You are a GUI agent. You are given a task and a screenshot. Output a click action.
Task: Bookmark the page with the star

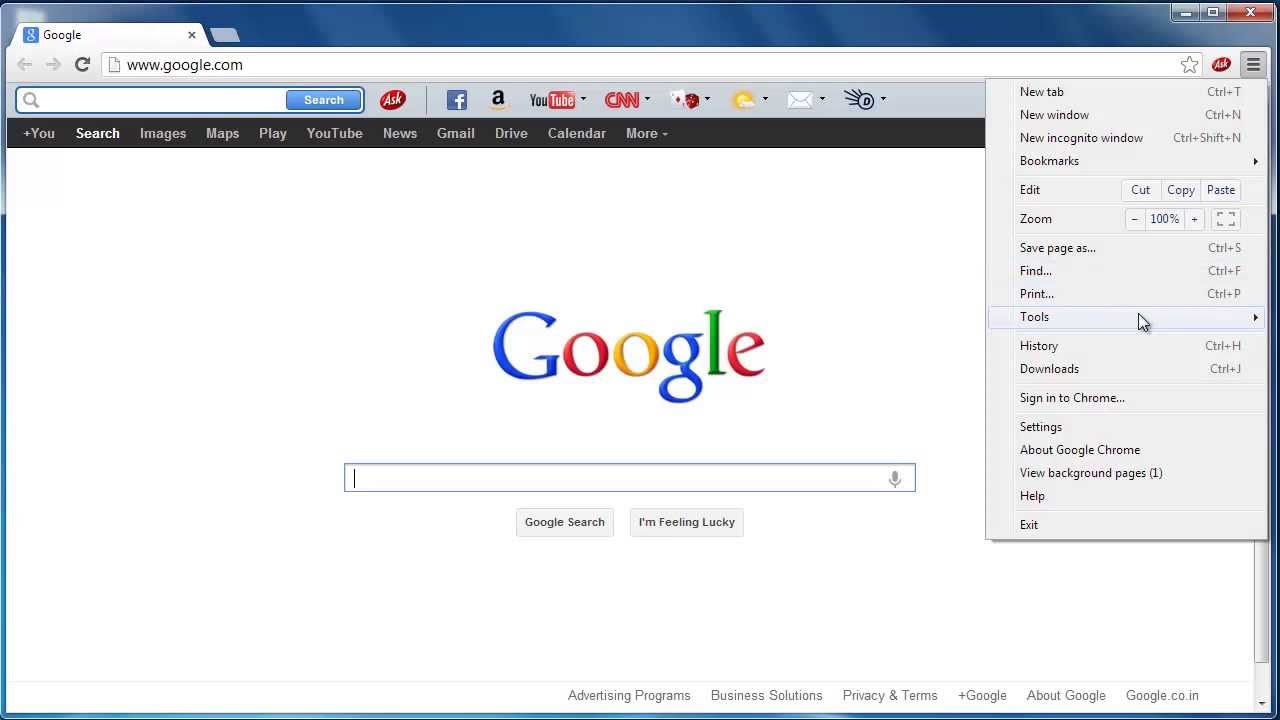pyautogui.click(x=1189, y=64)
